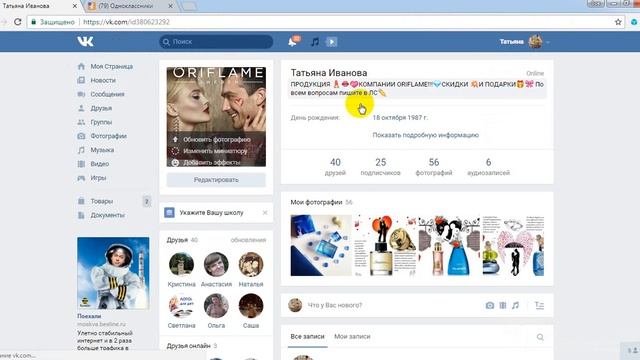The width and height of the screenshot is (640, 360).
Task: Reload the page with refresh icon
Action: pyautogui.click(x=18, y=22)
